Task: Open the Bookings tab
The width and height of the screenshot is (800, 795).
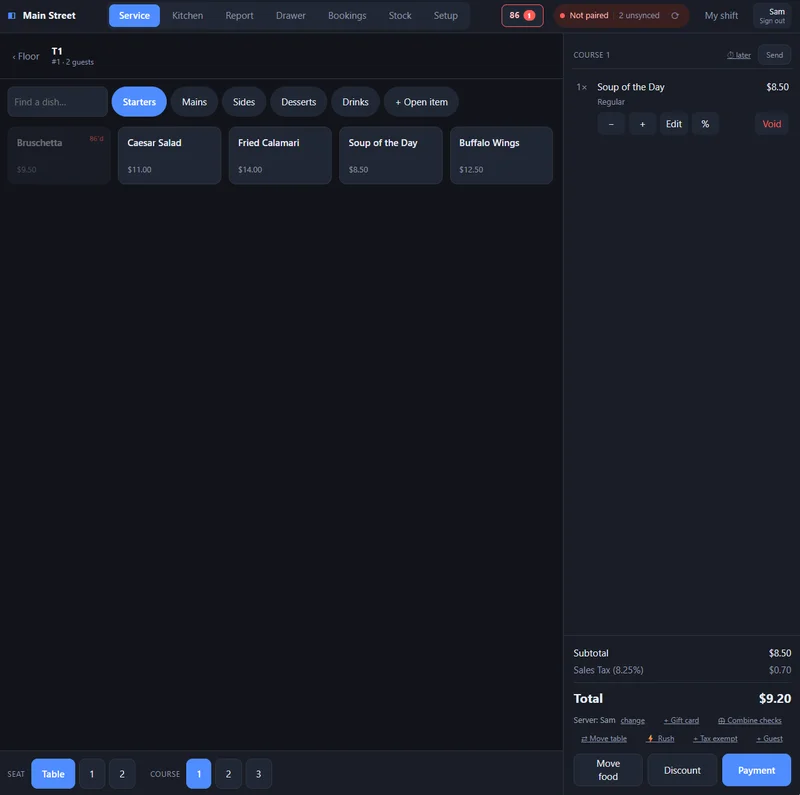Action: coord(347,16)
